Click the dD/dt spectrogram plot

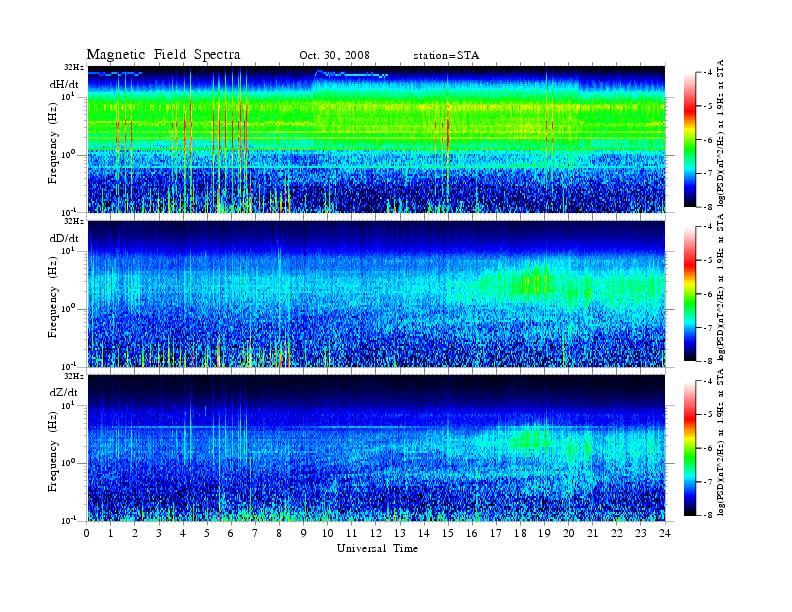click(x=376, y=294)
